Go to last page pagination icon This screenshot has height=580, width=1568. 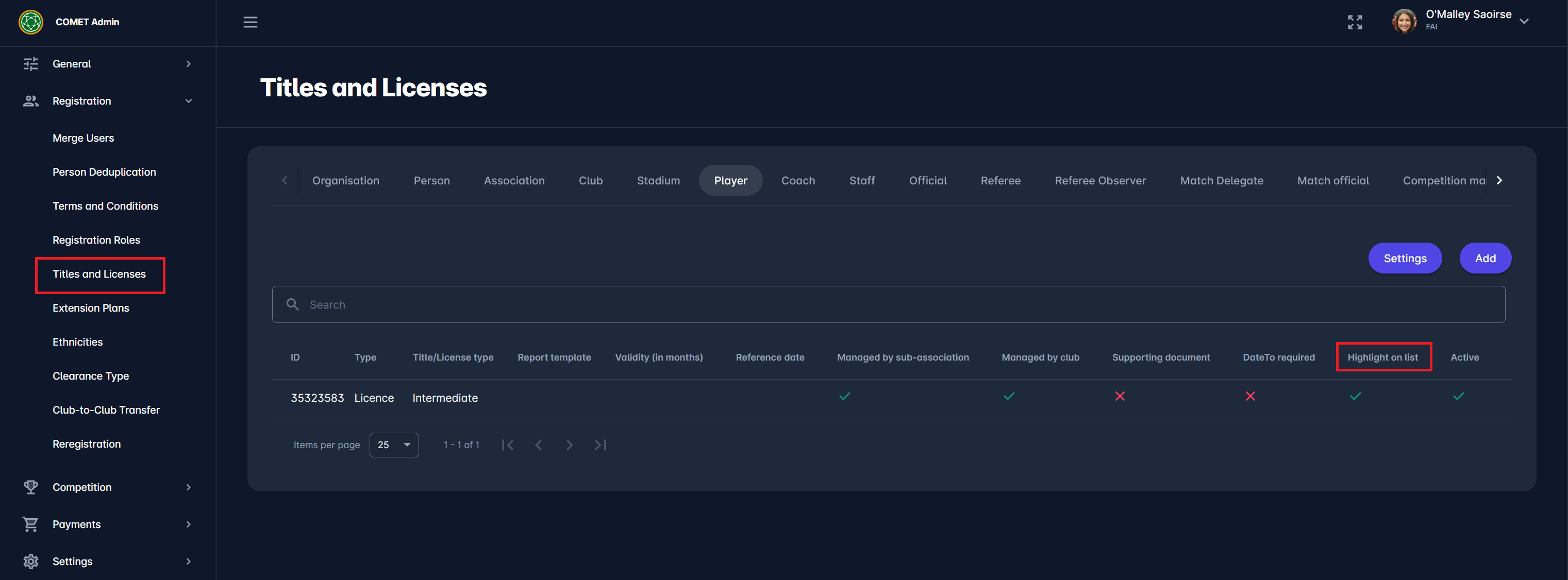coord(600,445)
